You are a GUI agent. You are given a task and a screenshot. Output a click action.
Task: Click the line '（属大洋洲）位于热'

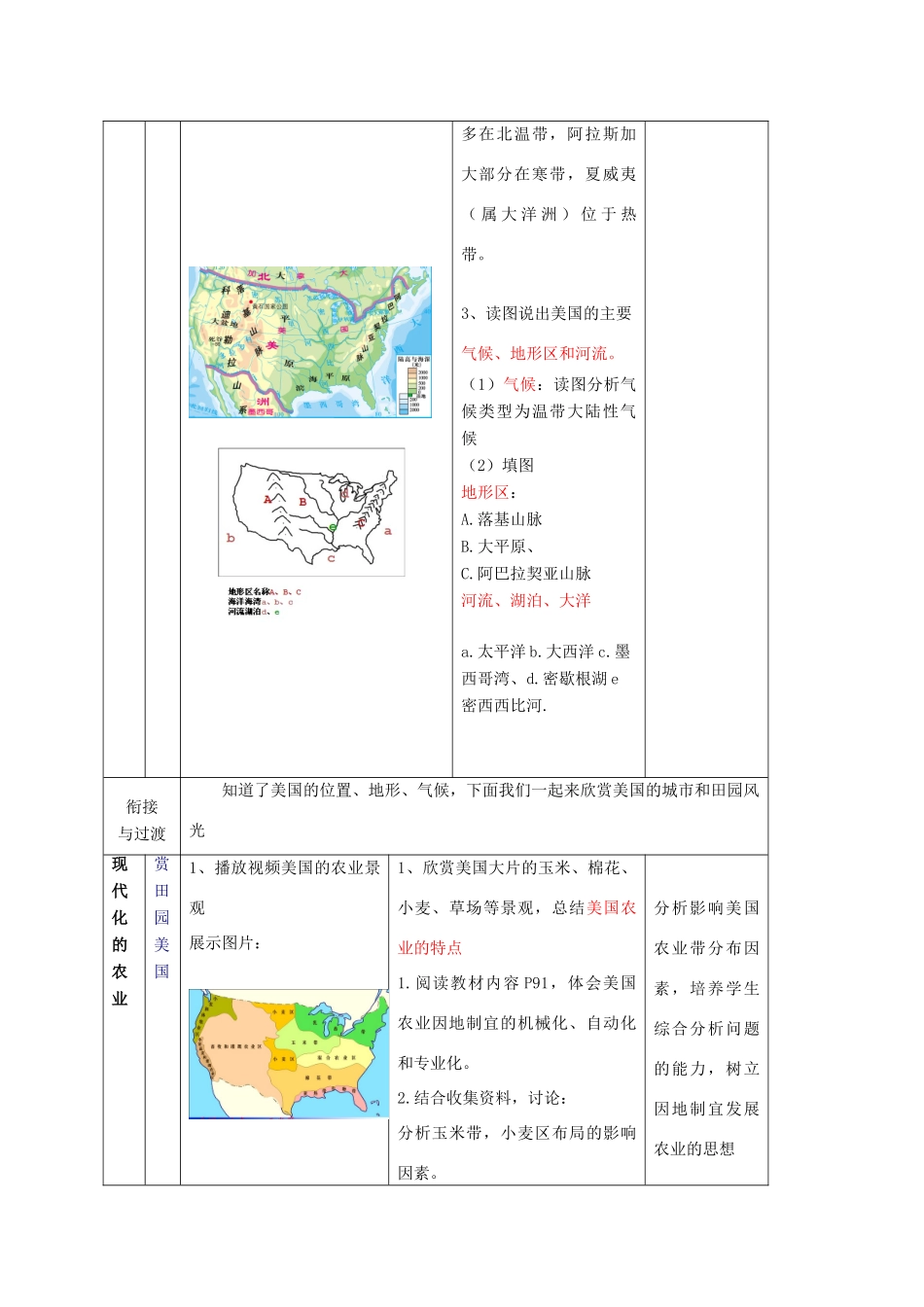point(551,215)
